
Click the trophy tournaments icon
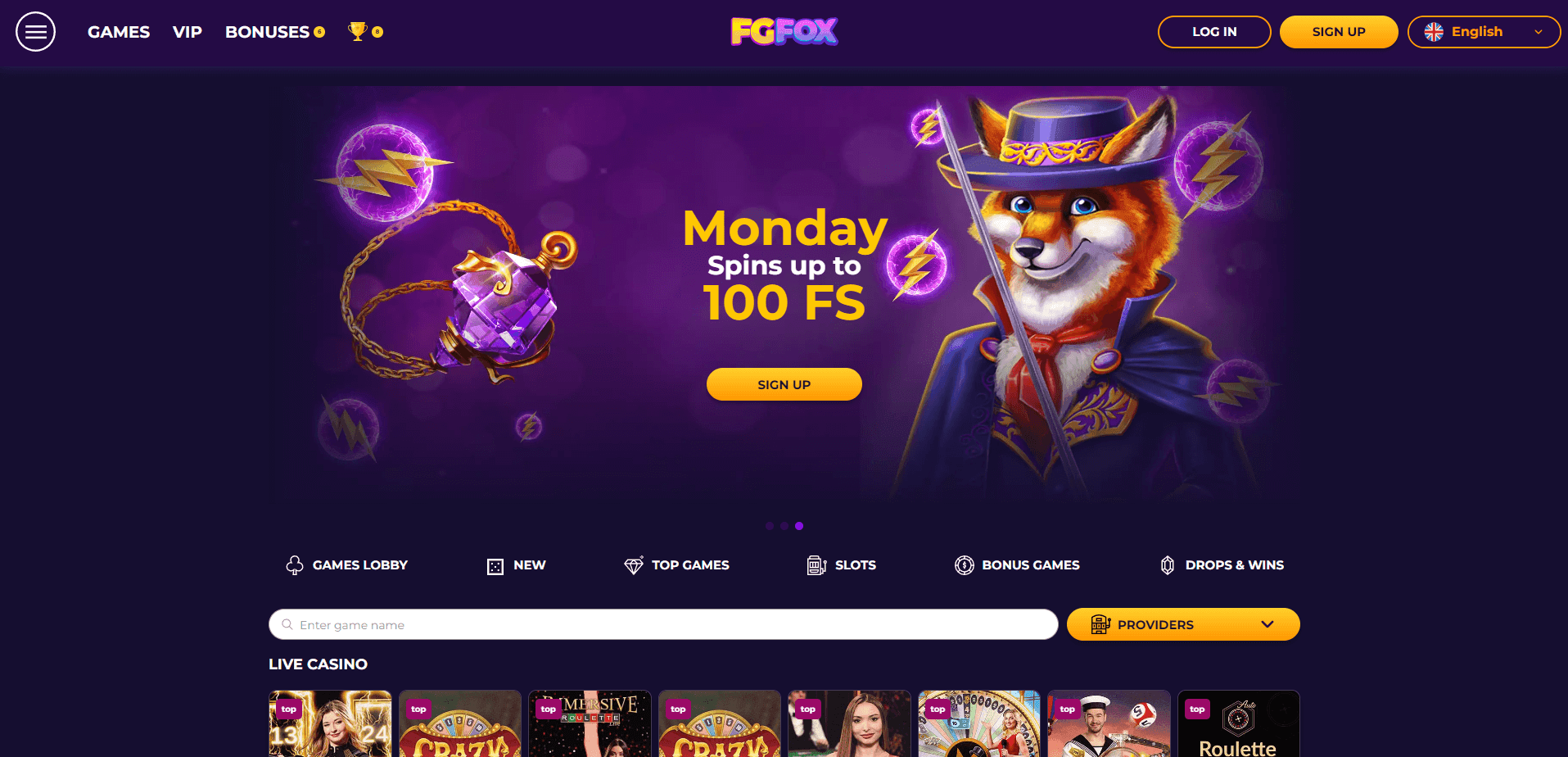[x=357, y=31]
